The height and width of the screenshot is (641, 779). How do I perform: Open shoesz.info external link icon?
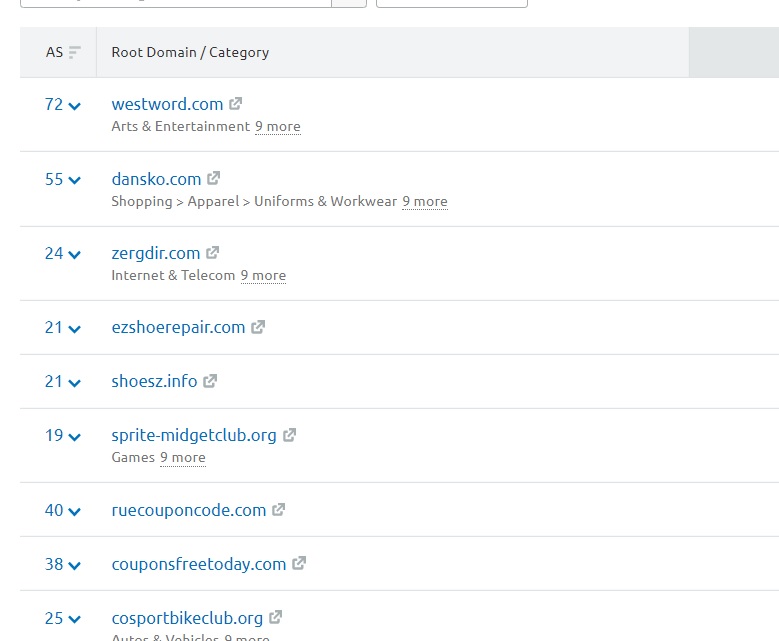pyautogui.click(x=210, y=381)
